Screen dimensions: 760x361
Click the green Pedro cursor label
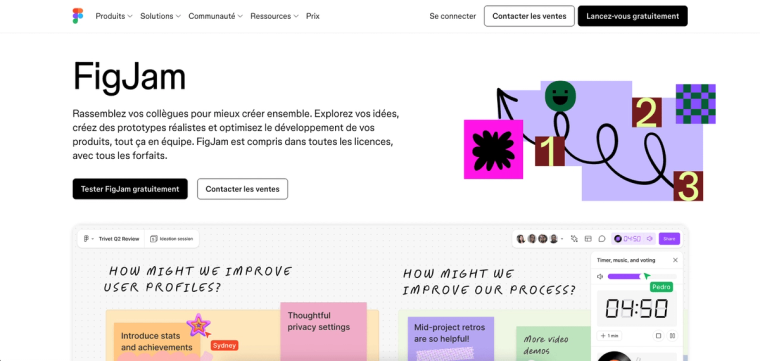pyautogui.click(x=662, y=287)
